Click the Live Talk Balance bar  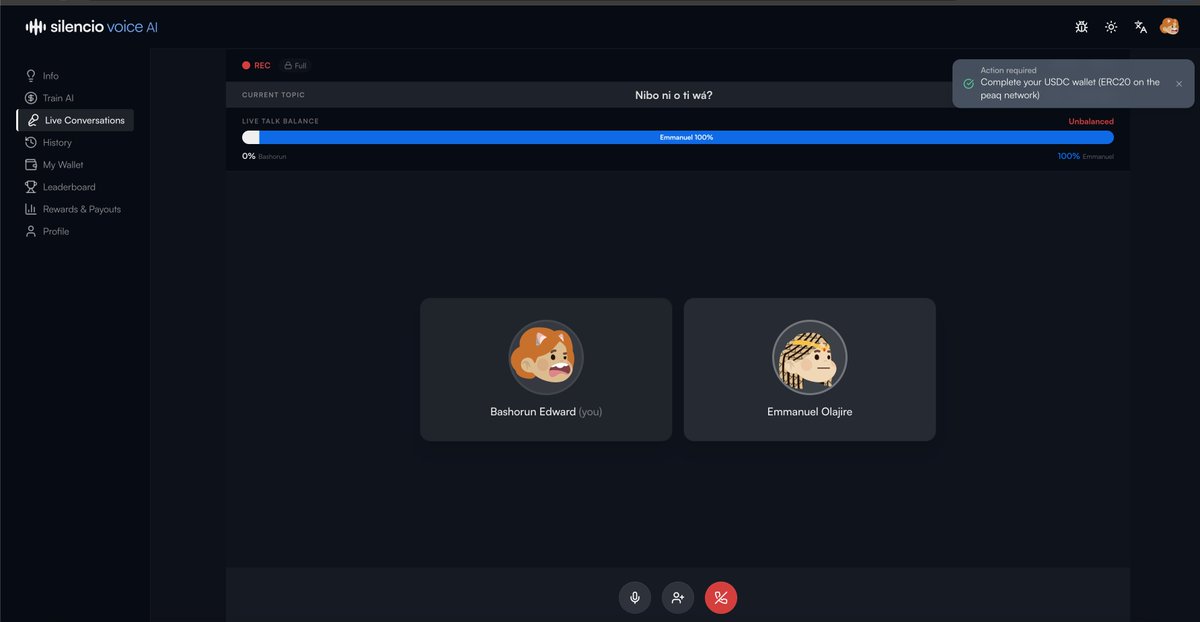678,137
